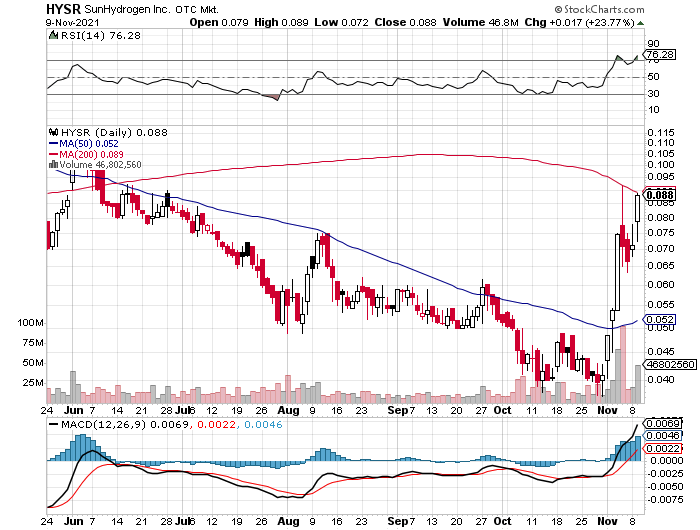Click the blue 0.0046 MACD legend value
The image size is (700, 530).
coord(263,425)
